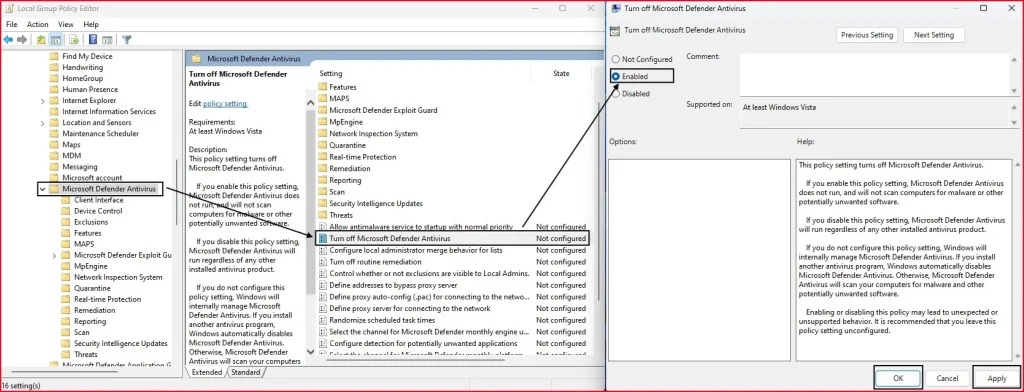Click the HomeGroup folder icon in tree
This screenshot has height=392, width=1024.
[54, 78]
